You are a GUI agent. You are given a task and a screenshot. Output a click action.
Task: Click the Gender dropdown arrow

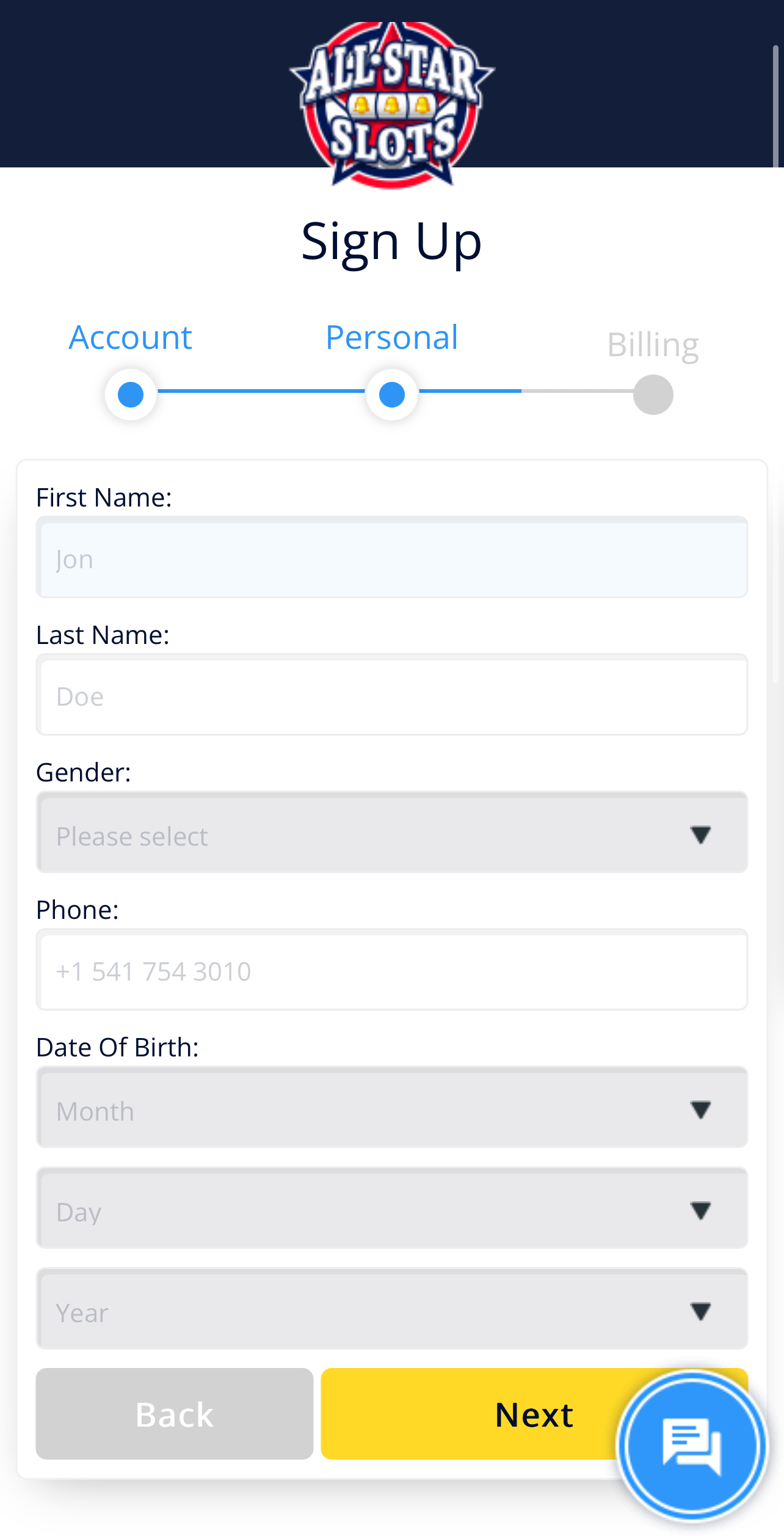(x=700, y=834)
